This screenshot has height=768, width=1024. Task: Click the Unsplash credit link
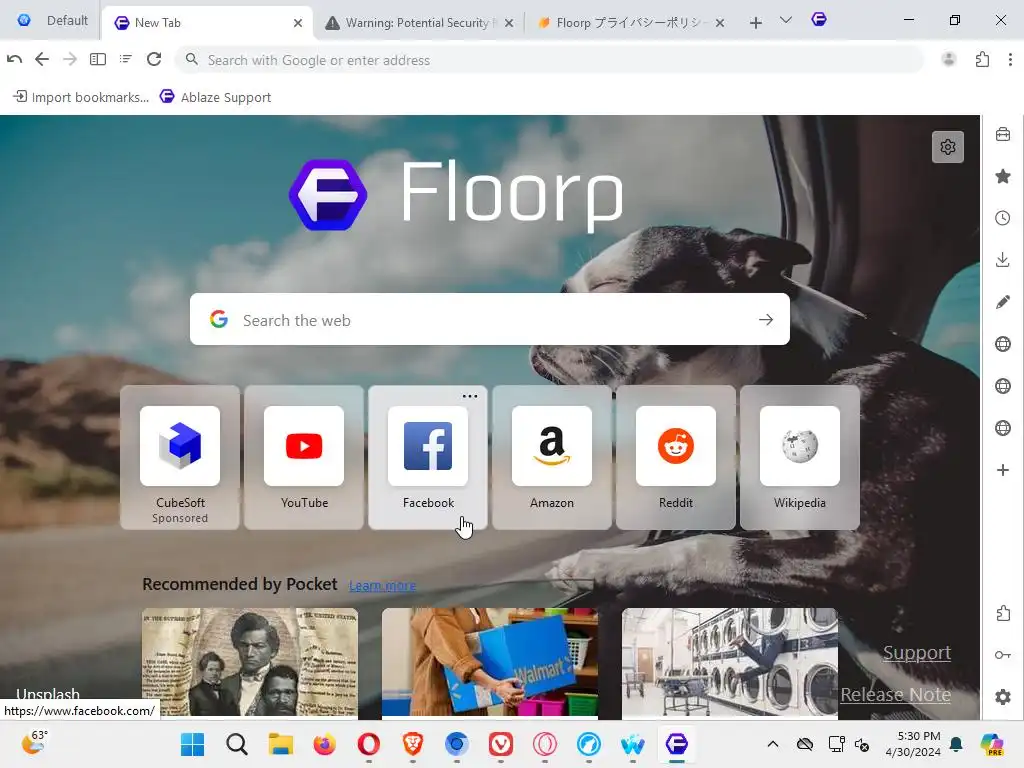click(x=48, y=694)
